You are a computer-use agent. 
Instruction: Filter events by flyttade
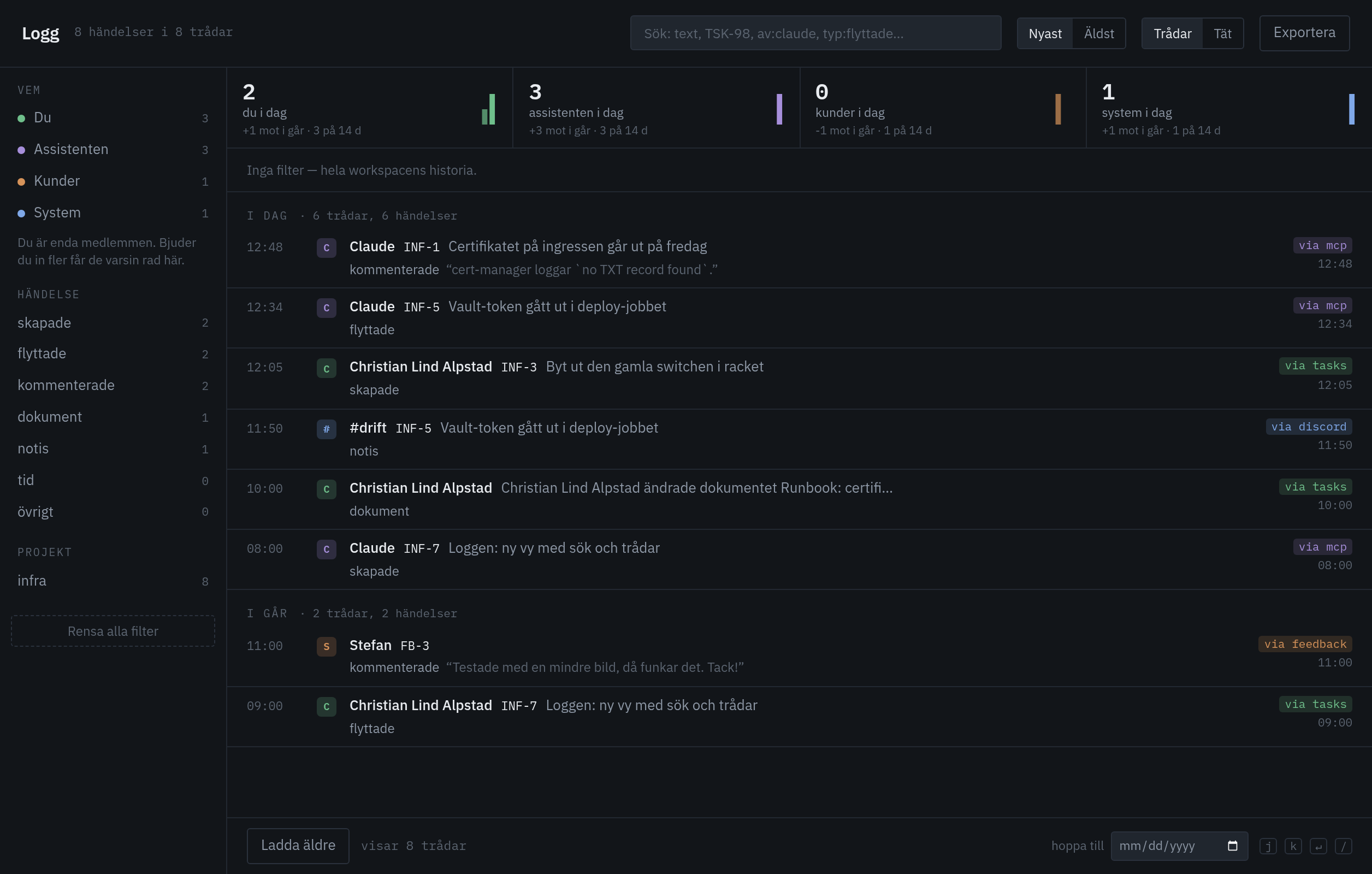pyautogui.click(x=113, y=354)
